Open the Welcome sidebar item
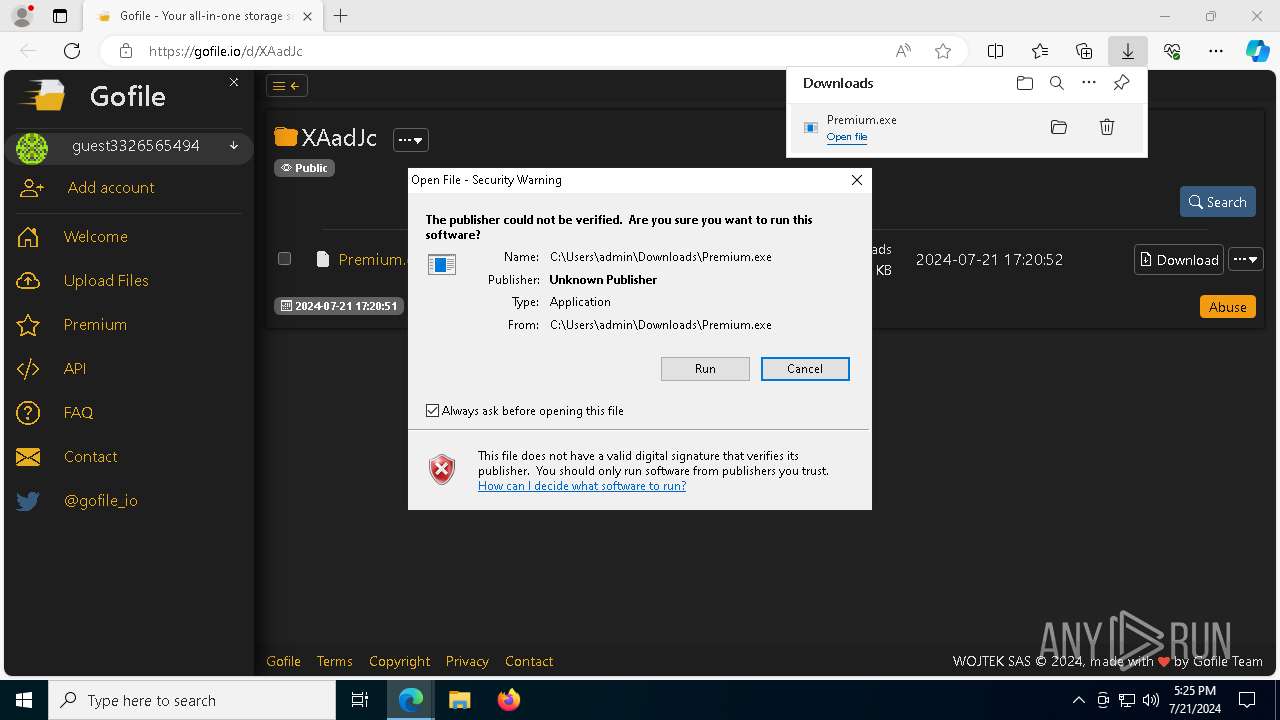This screenshot has width=1280, height=720. 96,237
